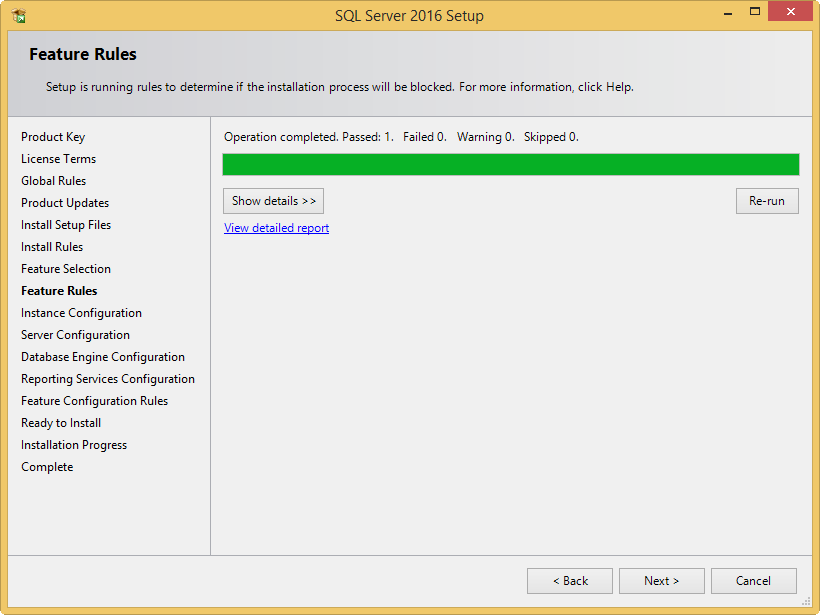
Task: Go to the next step with Next
Action: coord(662,581)
